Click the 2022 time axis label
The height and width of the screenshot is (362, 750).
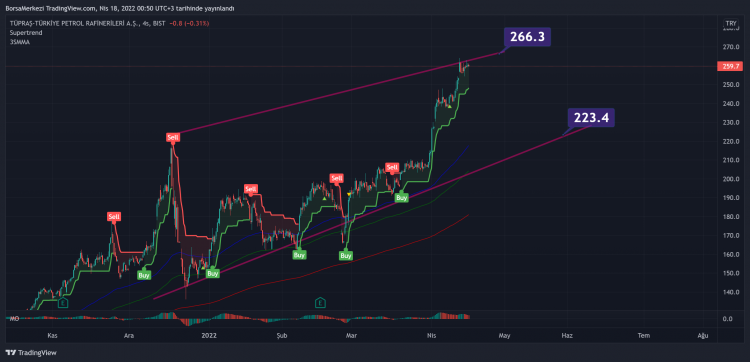click(210, 336)
